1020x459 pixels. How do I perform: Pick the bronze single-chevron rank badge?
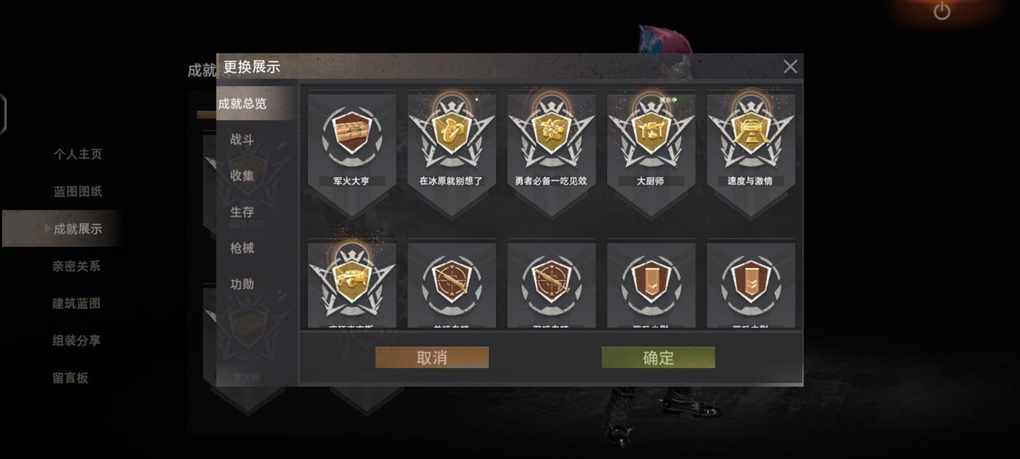651,284
